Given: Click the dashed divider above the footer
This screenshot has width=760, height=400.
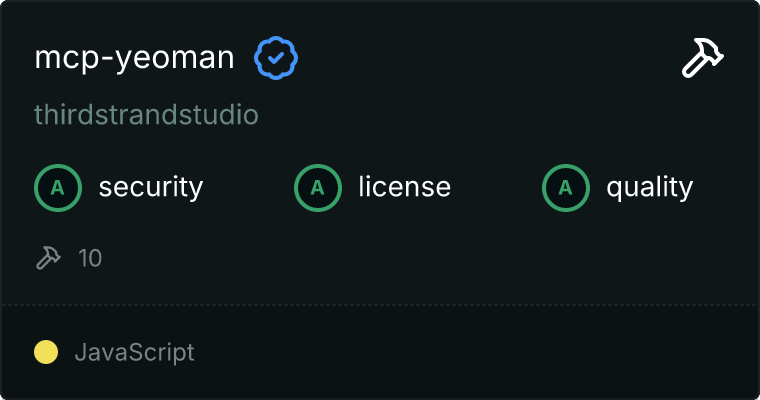Looking at the screenshot, I should (380, 304).
